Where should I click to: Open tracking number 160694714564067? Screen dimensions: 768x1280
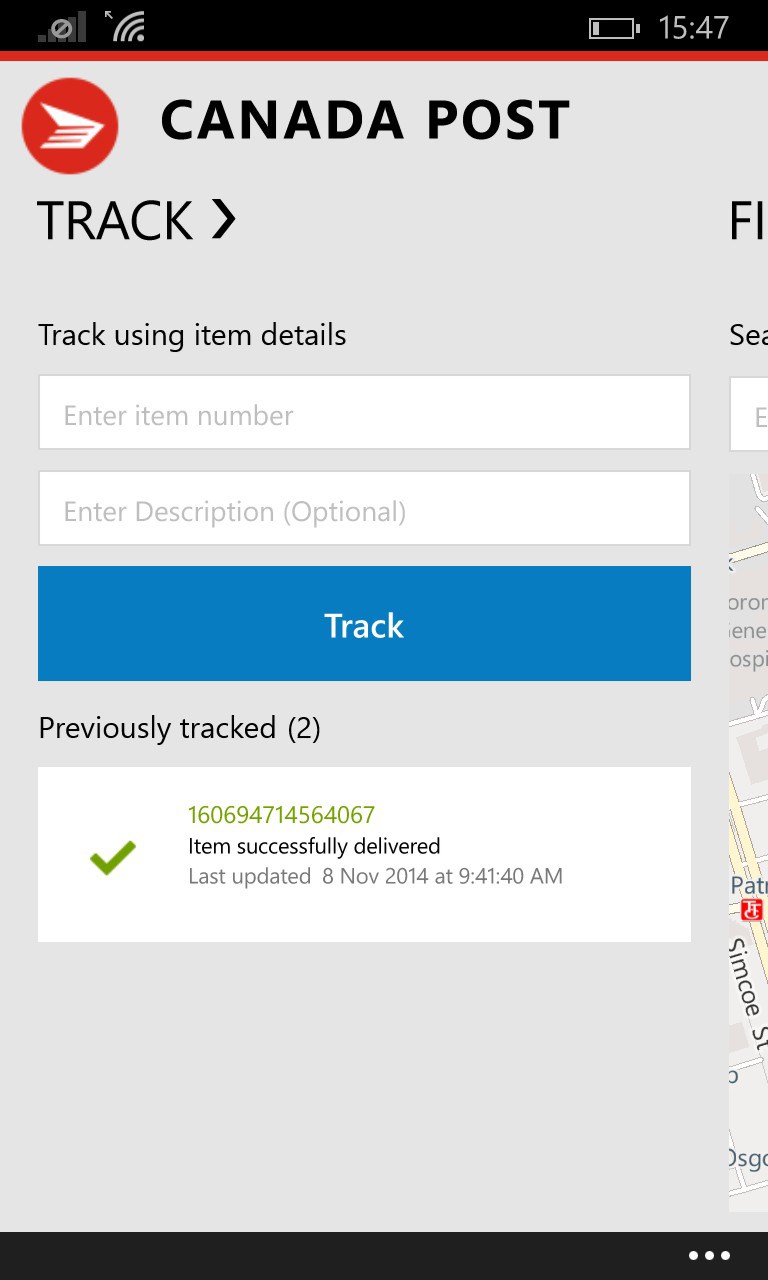click(x=281, y=815)
